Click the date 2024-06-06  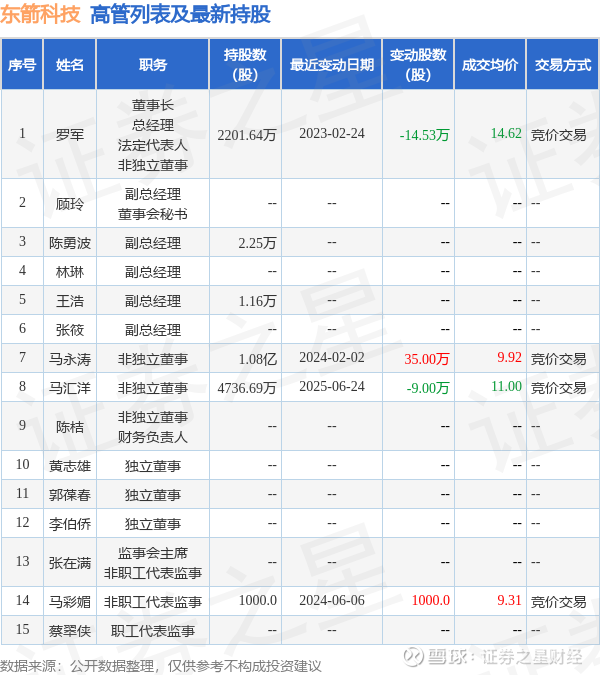[332, 600]
